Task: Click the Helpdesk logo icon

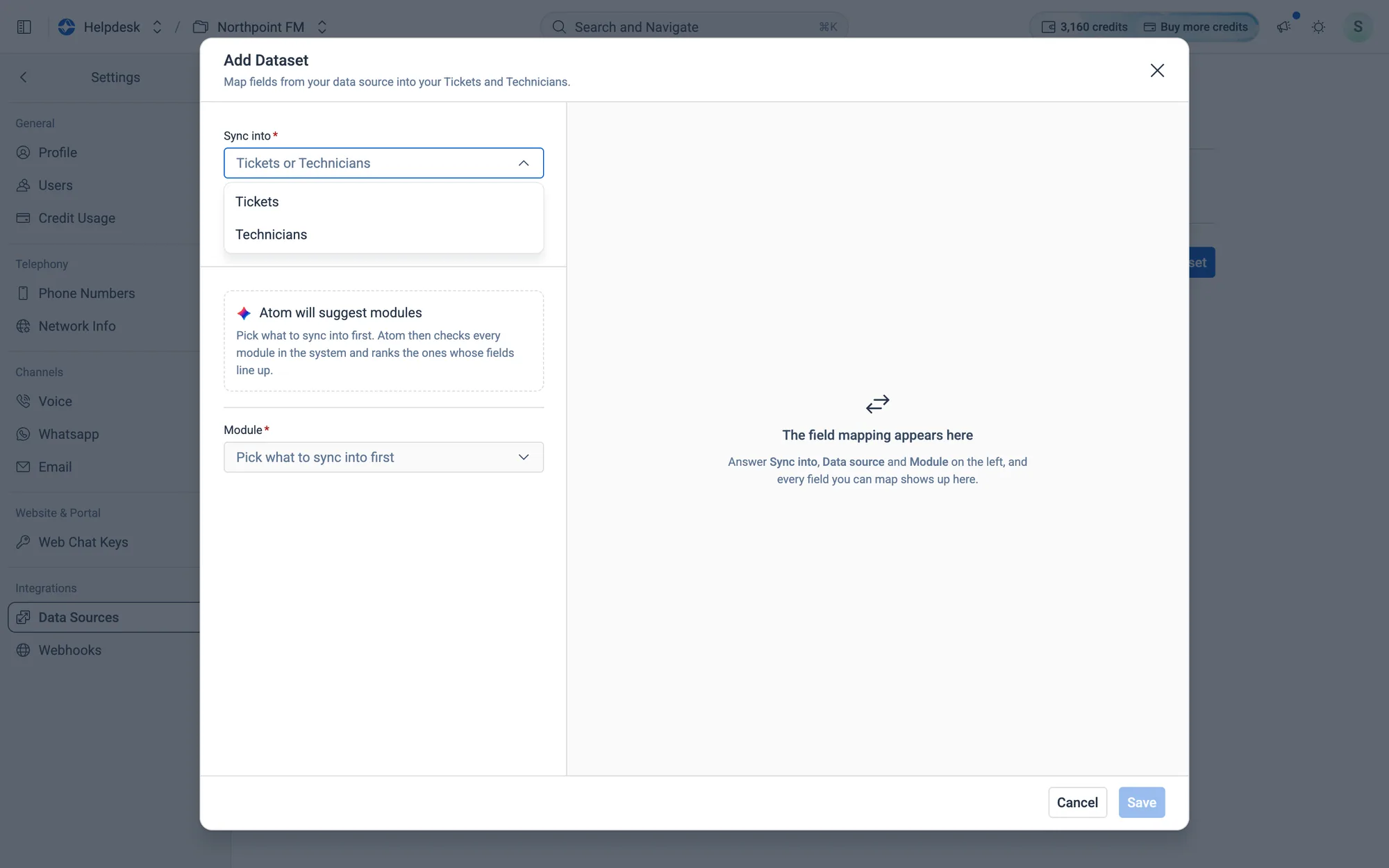Action: tap(67, 27)
